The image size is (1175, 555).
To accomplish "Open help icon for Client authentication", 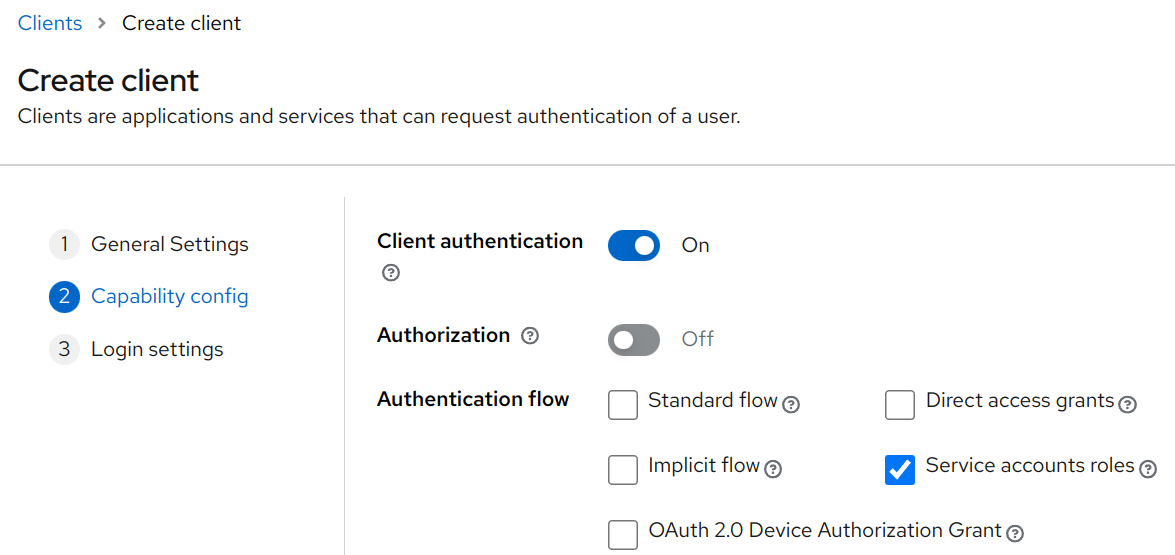I will [x=390, y=273].
